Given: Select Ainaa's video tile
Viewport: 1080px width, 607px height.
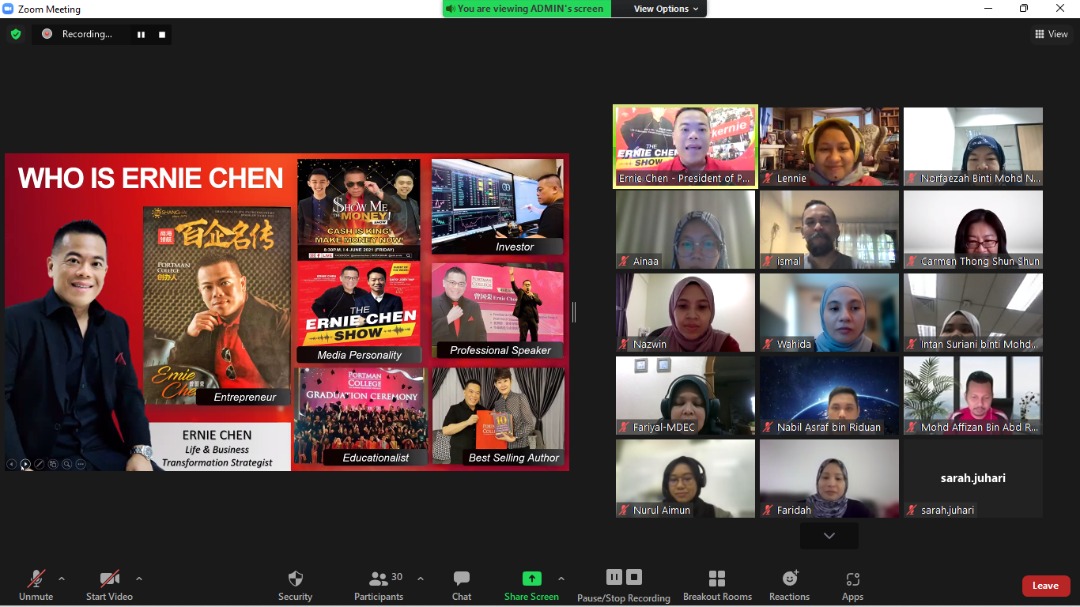Looking at the screenshot, I should point(685,229).
